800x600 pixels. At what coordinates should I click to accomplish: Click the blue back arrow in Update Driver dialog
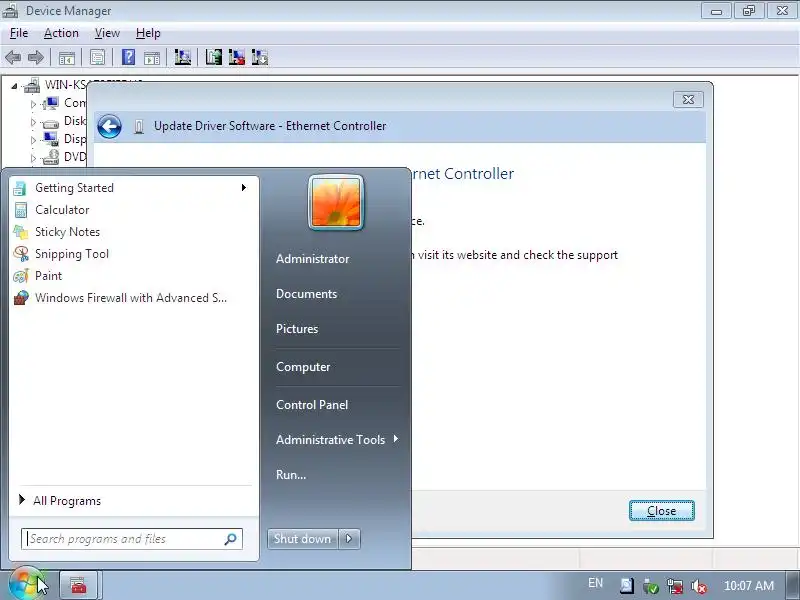(x=109, y=126)
